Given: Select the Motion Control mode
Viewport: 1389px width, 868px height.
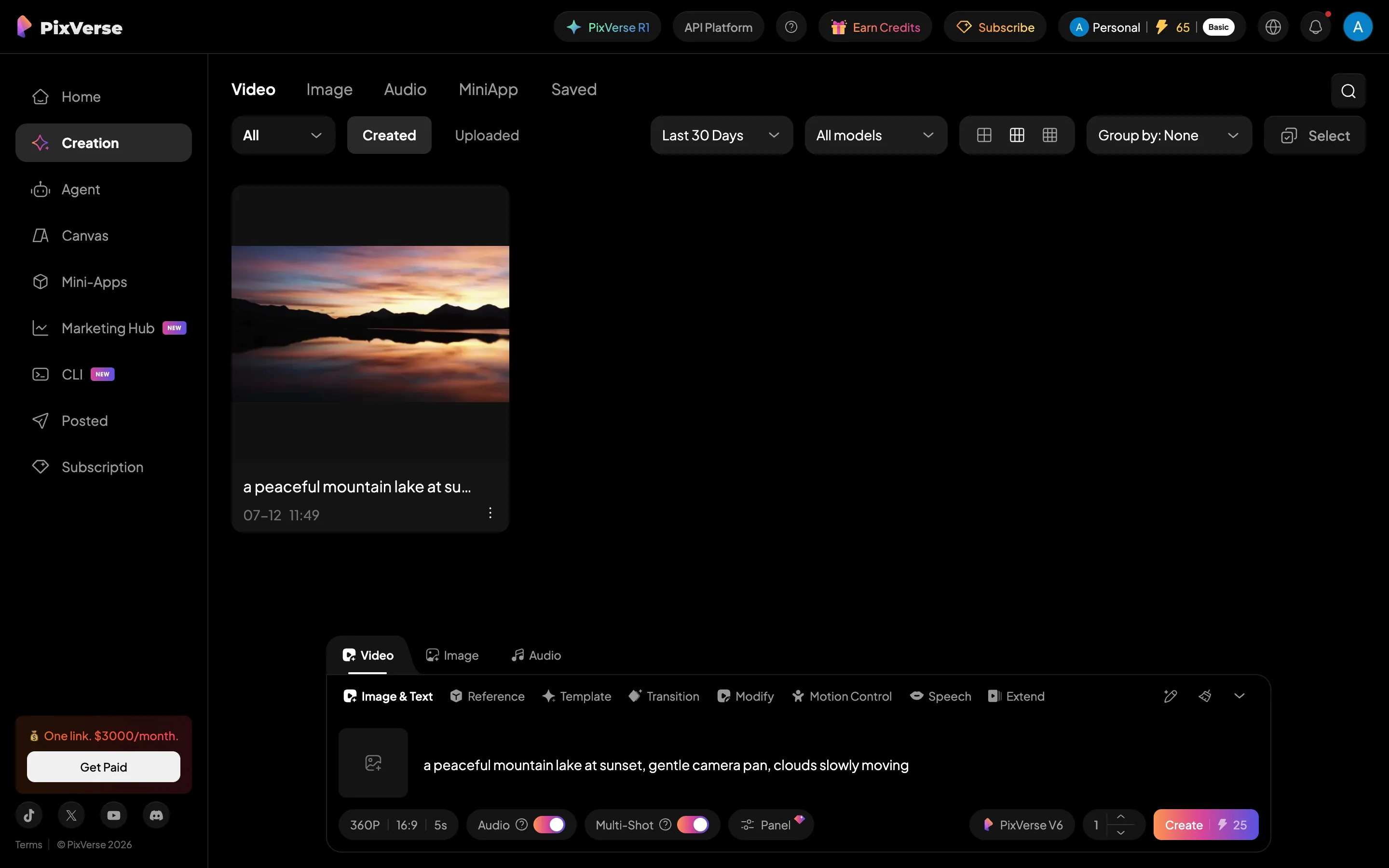Looking at the screenshot, I should [842, 696].
